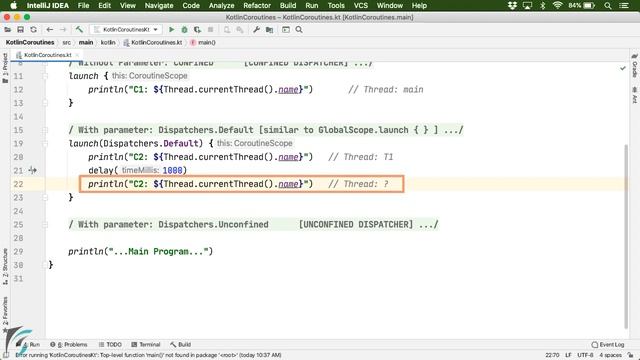
Task: Click the main() function breadcrumb
Action: (x=203, y=42)
